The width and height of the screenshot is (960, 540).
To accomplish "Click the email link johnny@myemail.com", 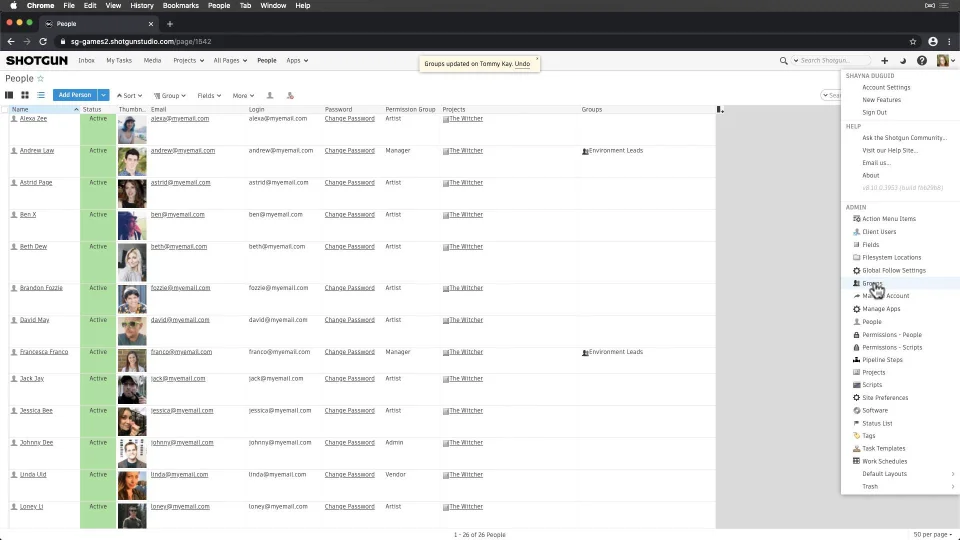I will [182, 443].
